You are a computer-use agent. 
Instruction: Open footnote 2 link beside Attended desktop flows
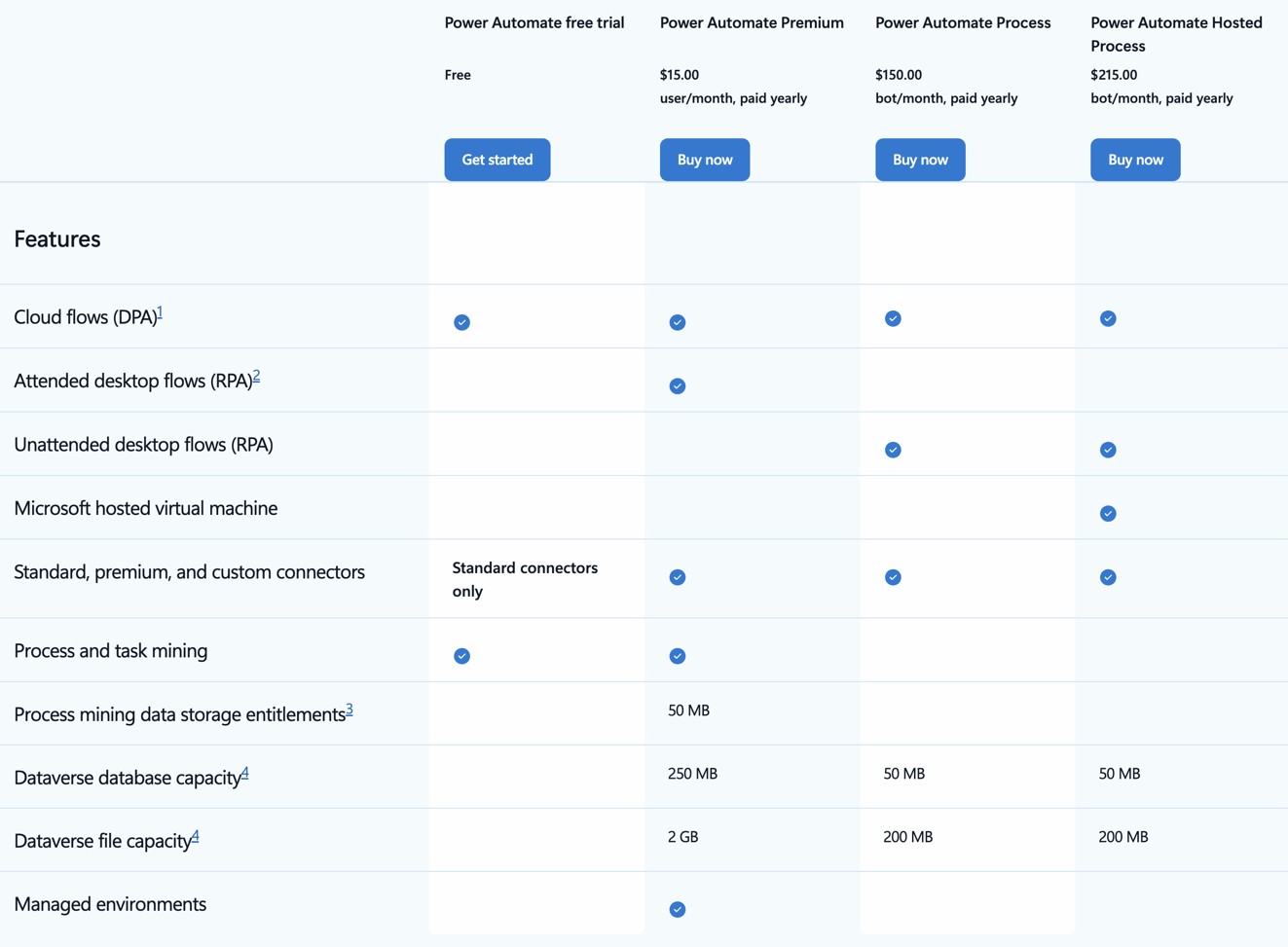(256, 377)
